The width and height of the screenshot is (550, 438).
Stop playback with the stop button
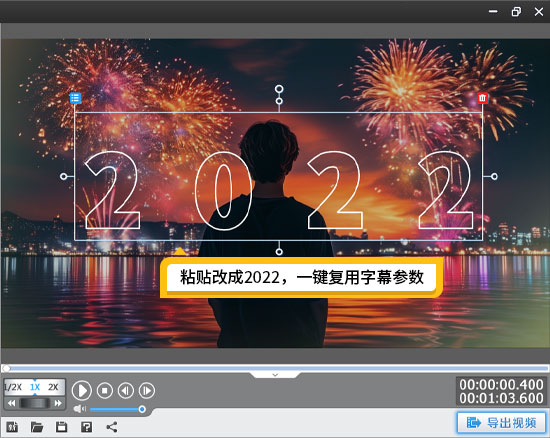point(105,390)
